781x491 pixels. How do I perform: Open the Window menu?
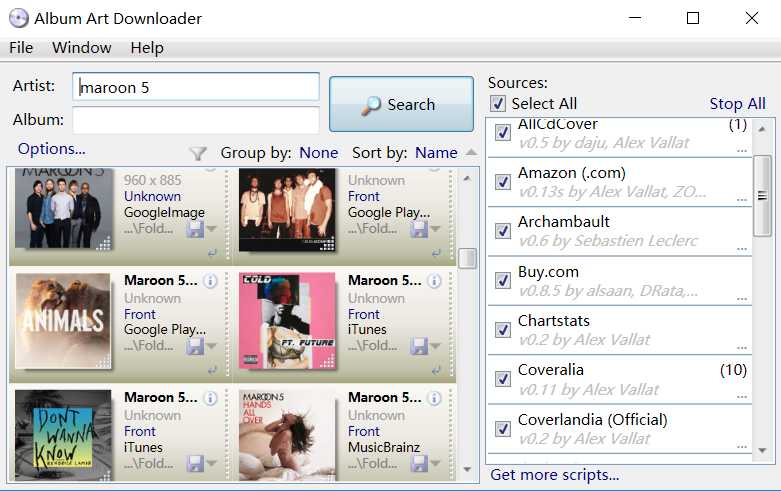click(x=82, y=48)
